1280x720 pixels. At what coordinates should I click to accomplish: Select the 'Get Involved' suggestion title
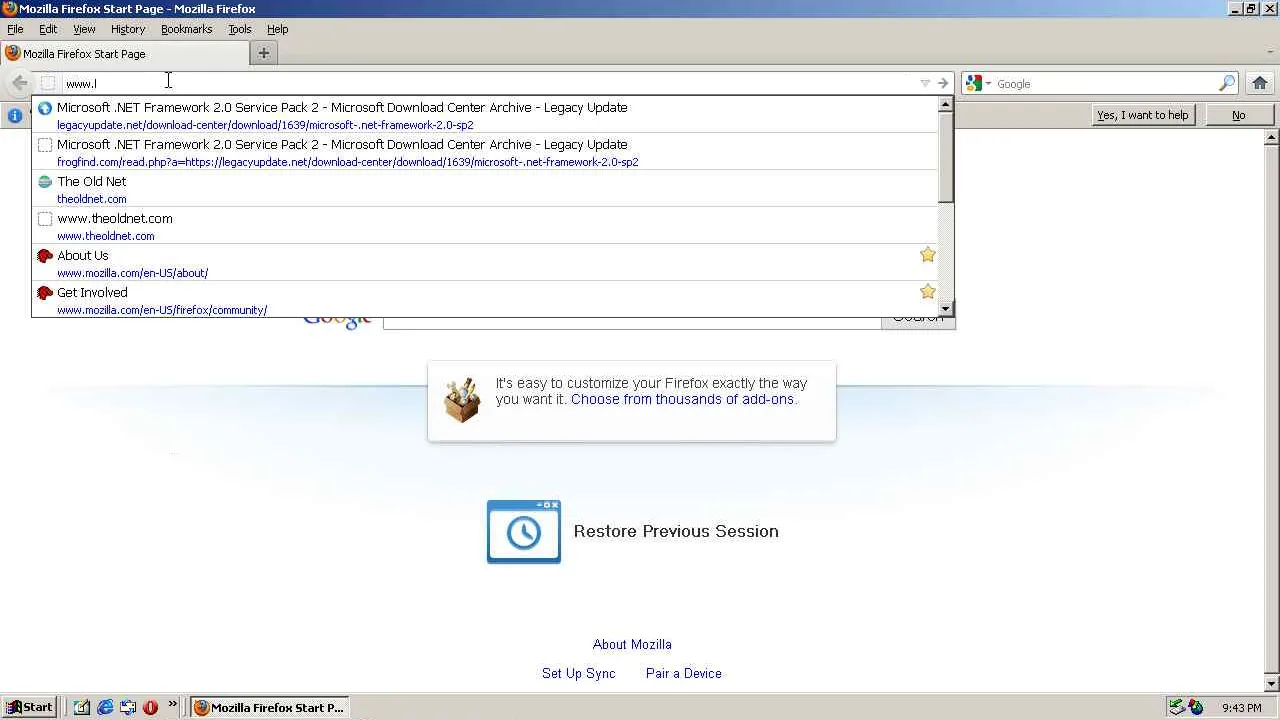click(x=92, y=292)
